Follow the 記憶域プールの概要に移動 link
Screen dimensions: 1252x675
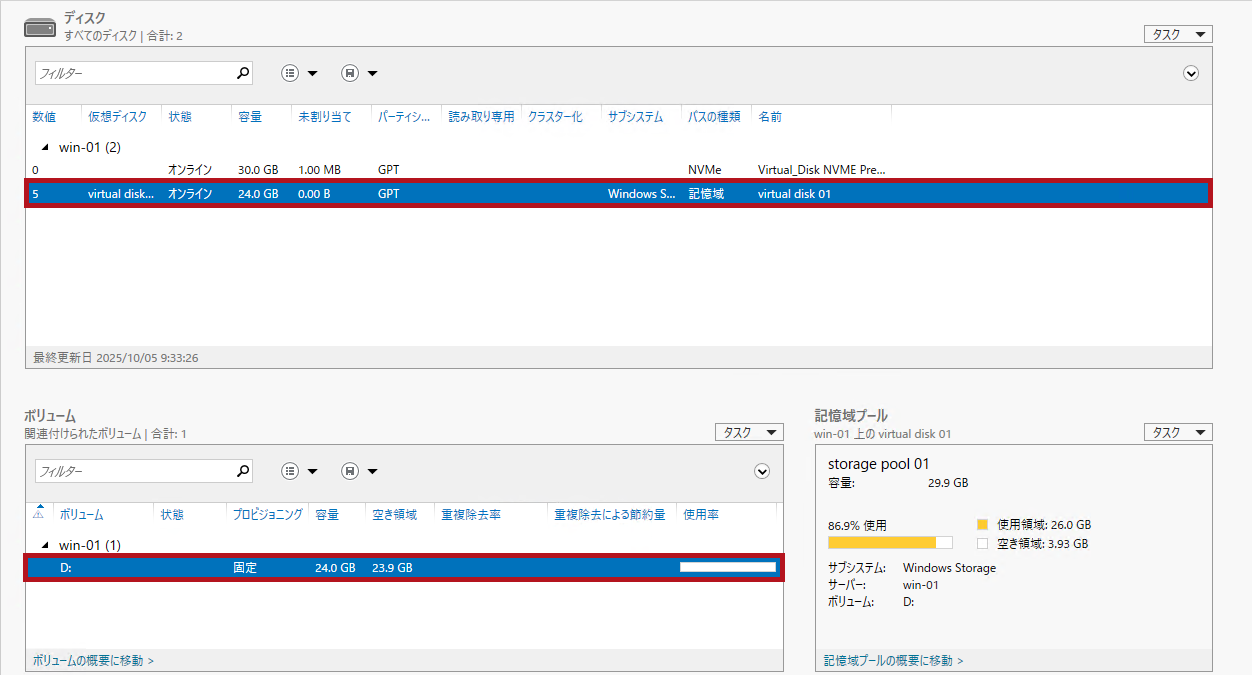[893, 661]
